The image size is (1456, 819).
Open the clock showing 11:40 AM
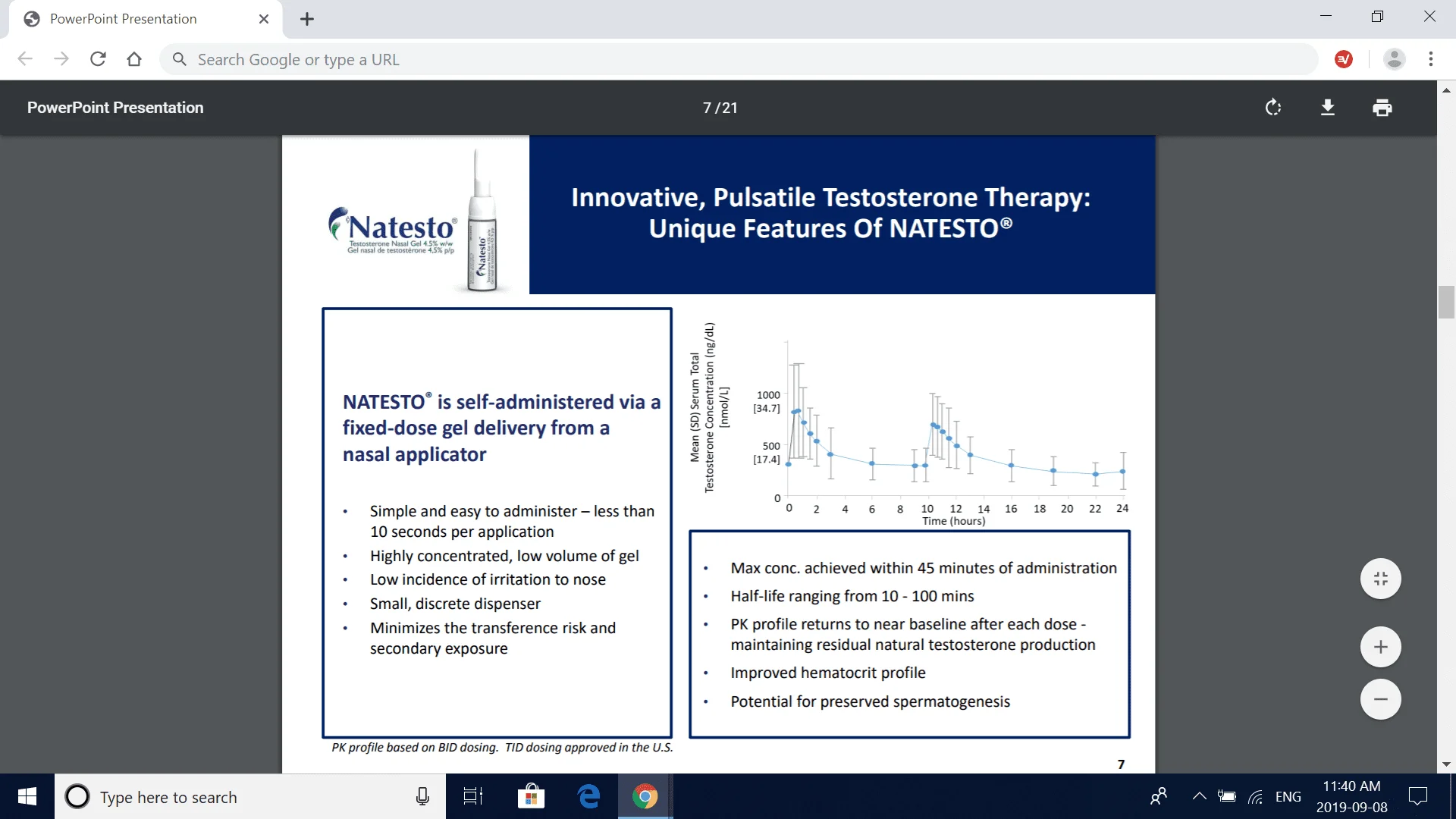1352,796
